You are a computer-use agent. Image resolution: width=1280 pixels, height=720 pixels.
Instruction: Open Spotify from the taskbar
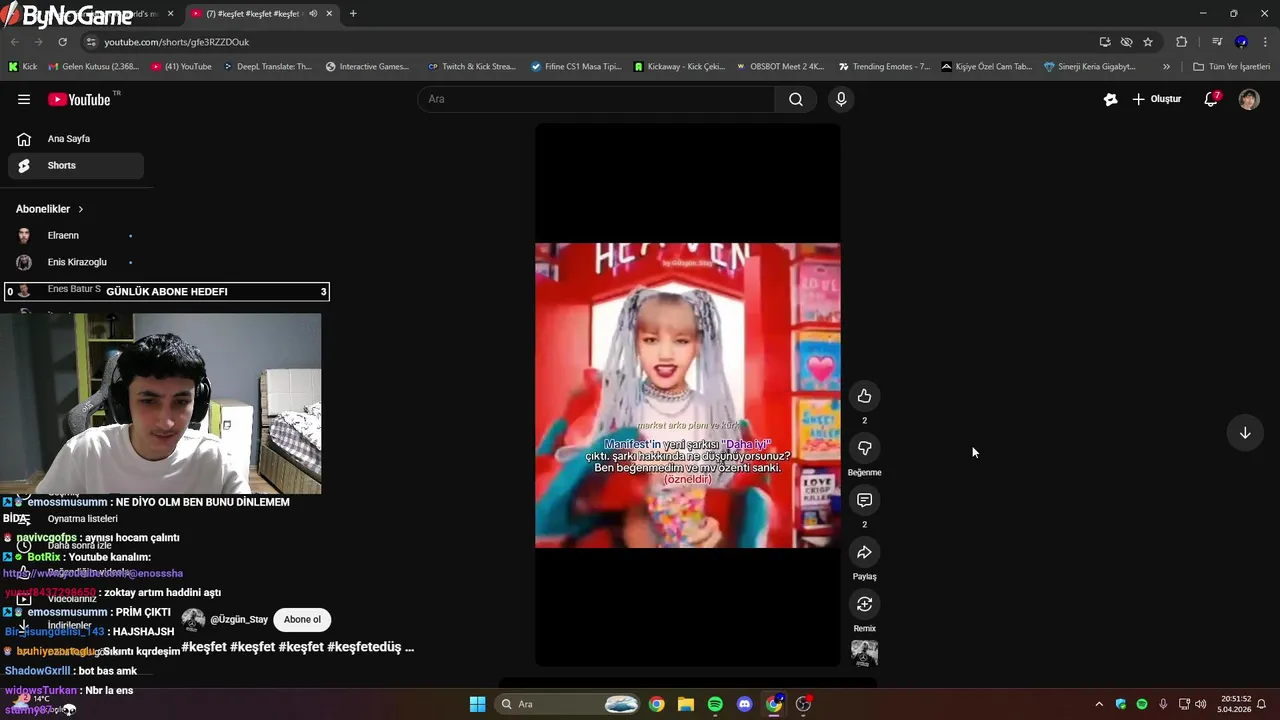pyautogui.click(x=715, y=704)
